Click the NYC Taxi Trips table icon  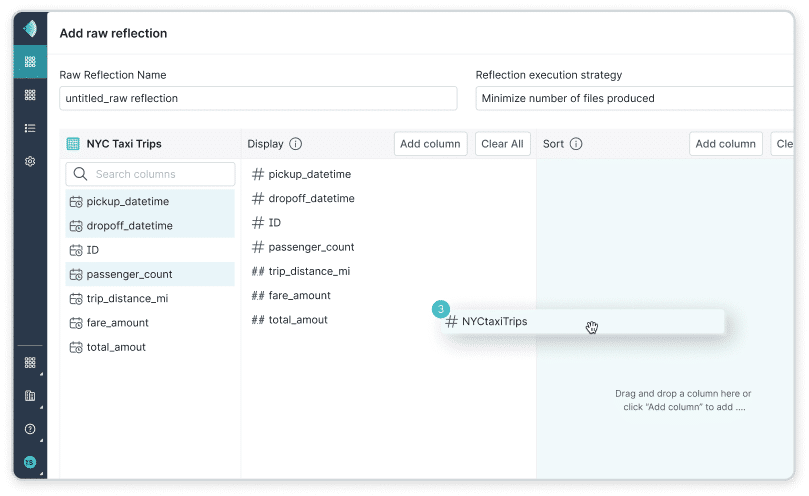click(73, 144)
